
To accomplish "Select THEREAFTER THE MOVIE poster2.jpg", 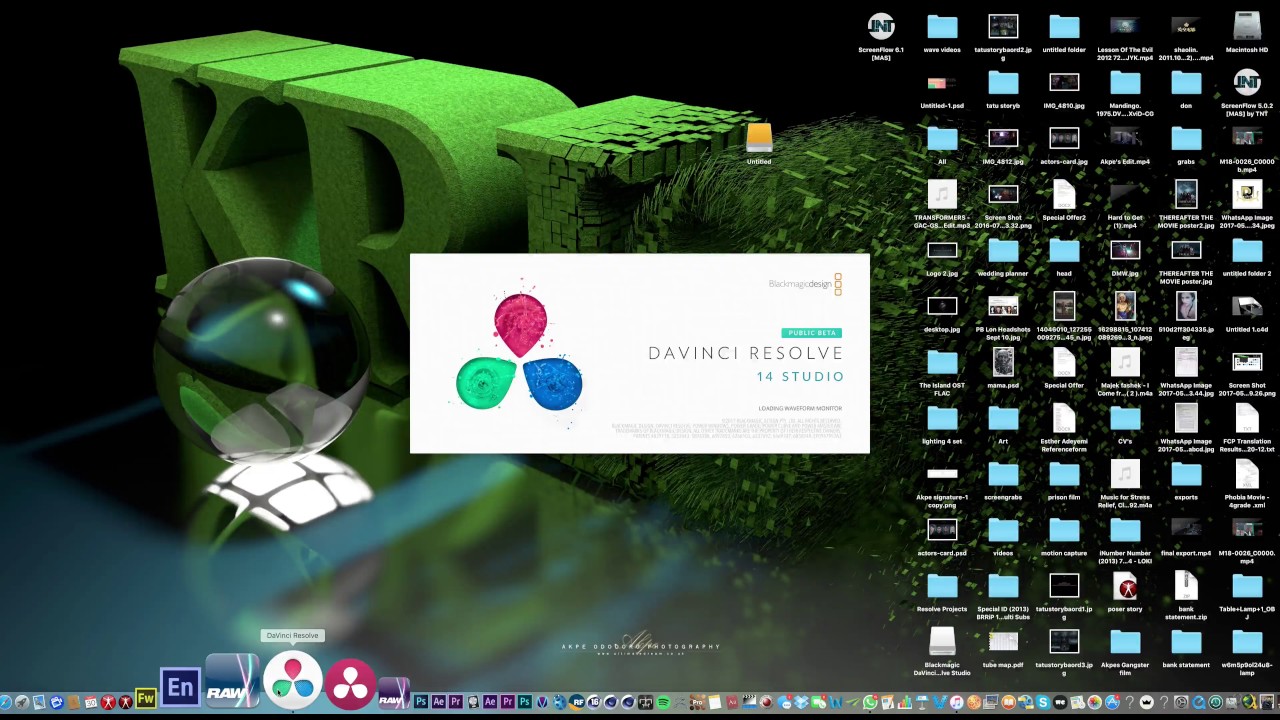I will click(x=1186, y=205).
